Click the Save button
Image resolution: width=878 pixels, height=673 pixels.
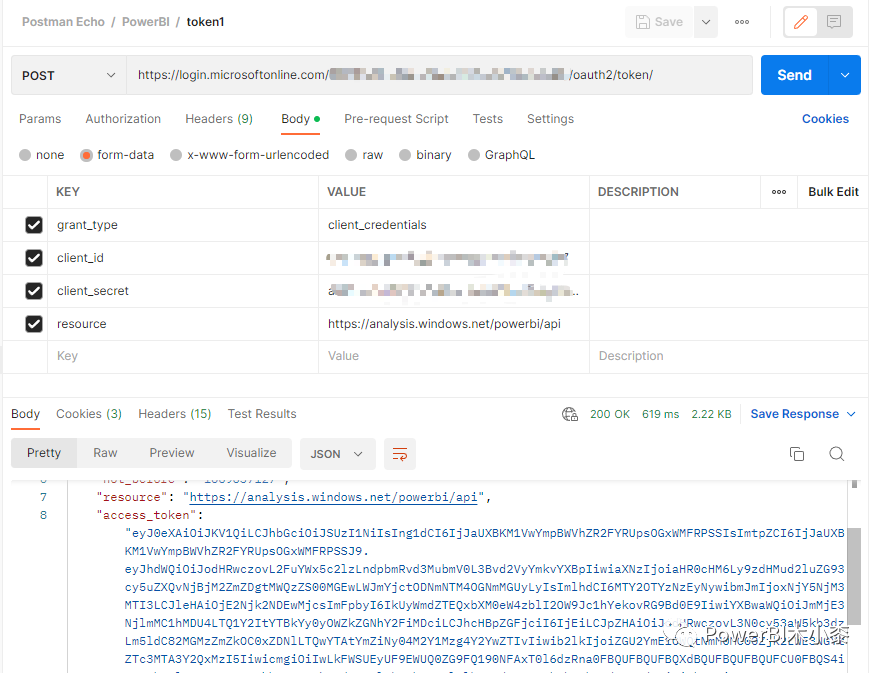coord(660,22)
